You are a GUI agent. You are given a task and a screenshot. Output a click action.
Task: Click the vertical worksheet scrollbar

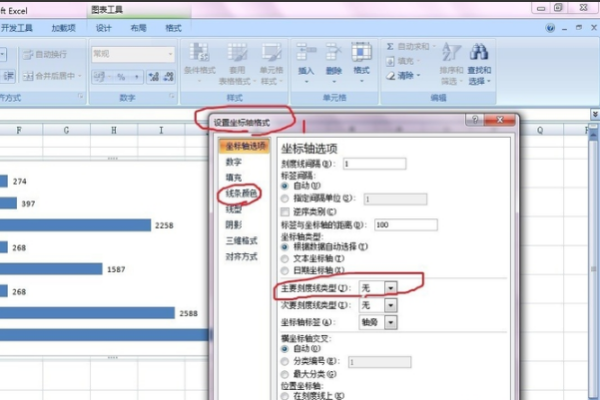pos(593,268)
